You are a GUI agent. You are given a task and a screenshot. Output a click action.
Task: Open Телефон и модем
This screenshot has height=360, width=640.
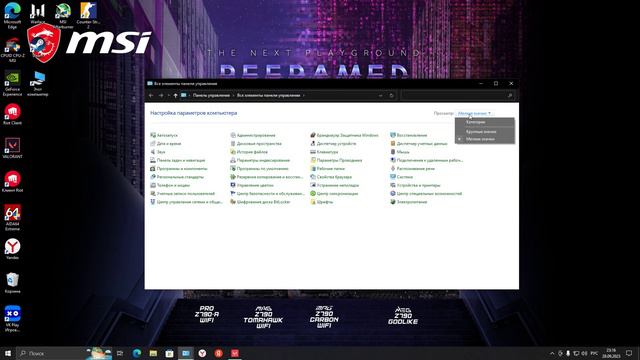point(170,185)
